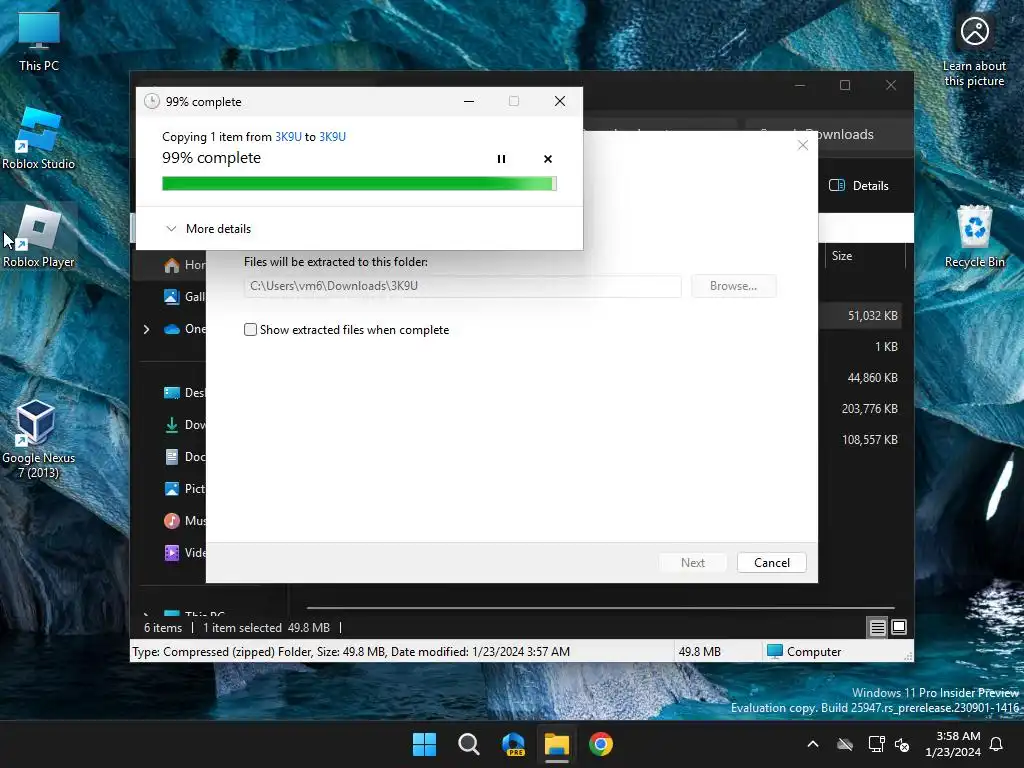Show hidden system tray icons
This screenshot has width=1024, height=768.
coord(812,744)
